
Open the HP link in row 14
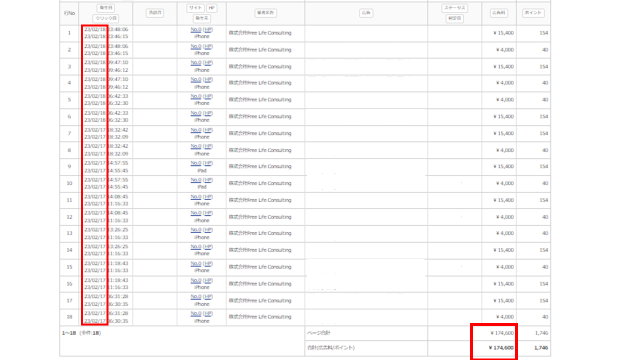click(208, 247)
